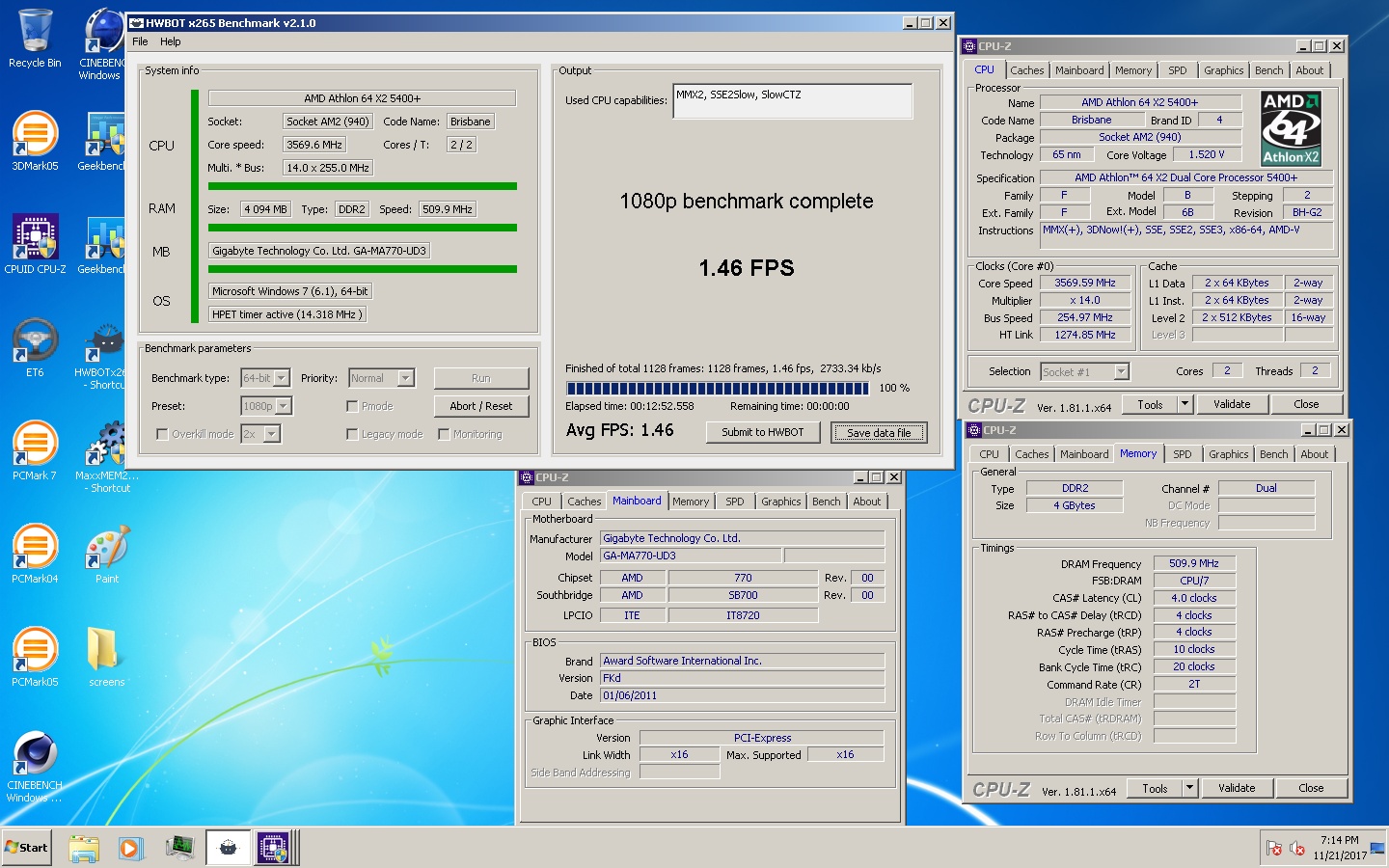Open the Preset 1080p dropdown
Viewport: 1389px width, 868px height.
pos(284,406)
